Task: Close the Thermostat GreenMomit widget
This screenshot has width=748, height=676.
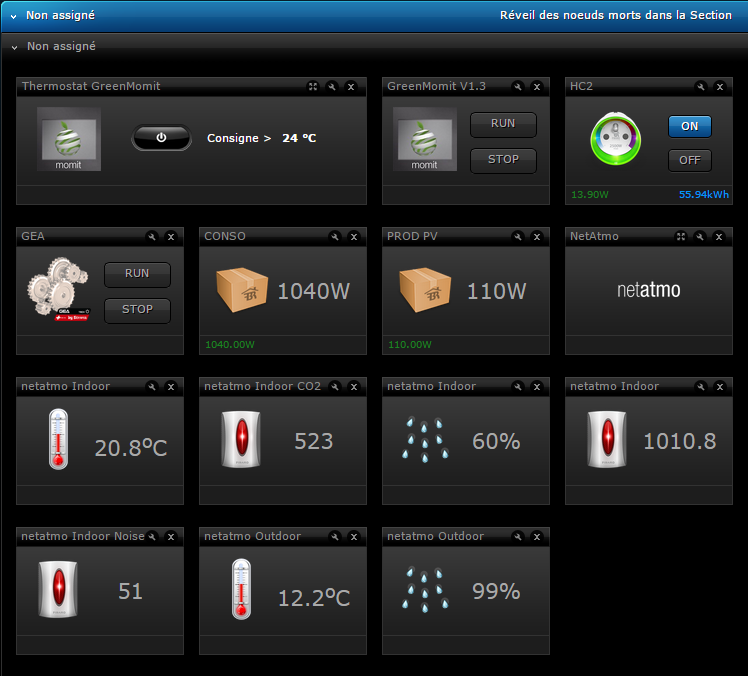Action: tap(351, 87)
